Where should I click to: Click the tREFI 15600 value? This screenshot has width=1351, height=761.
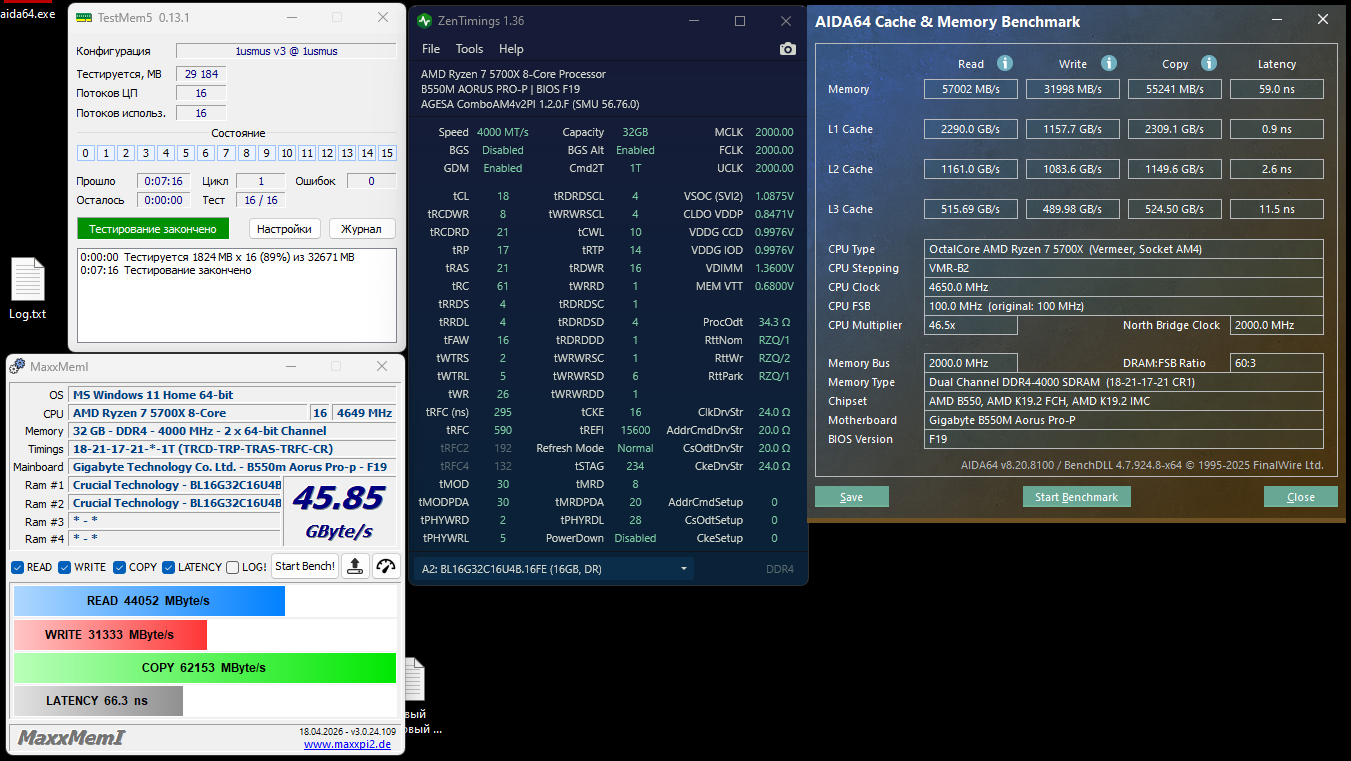636,430
